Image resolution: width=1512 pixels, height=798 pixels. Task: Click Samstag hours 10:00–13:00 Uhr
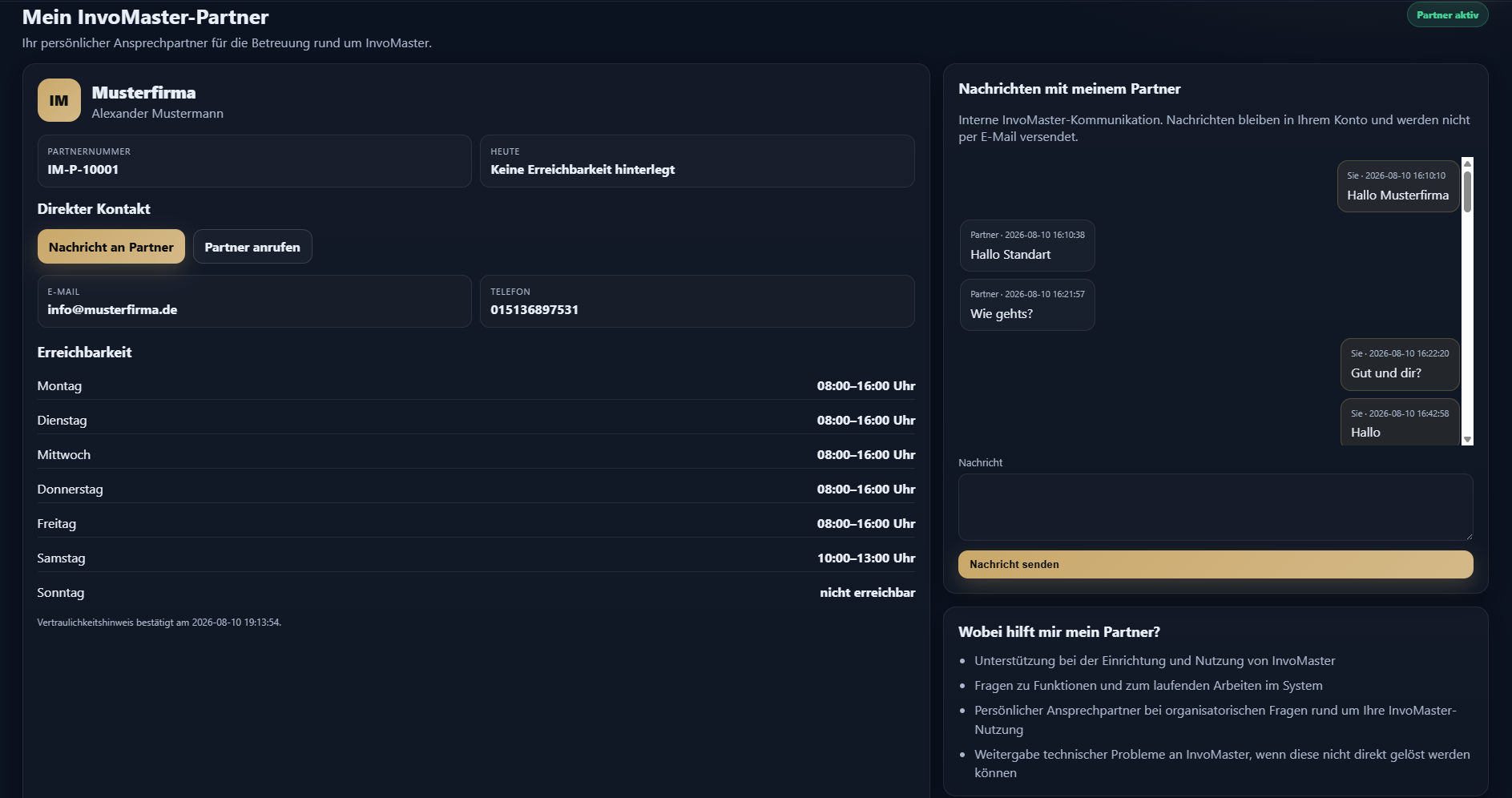866,558
